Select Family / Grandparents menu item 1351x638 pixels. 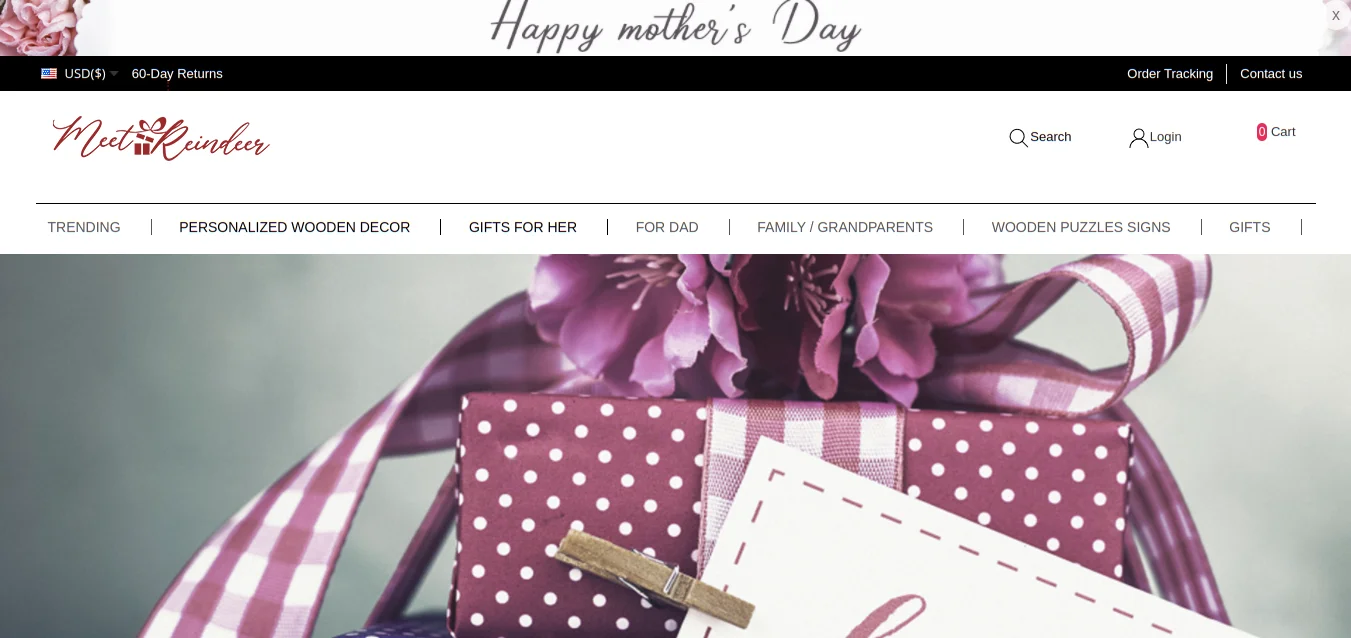pos(845,227)
